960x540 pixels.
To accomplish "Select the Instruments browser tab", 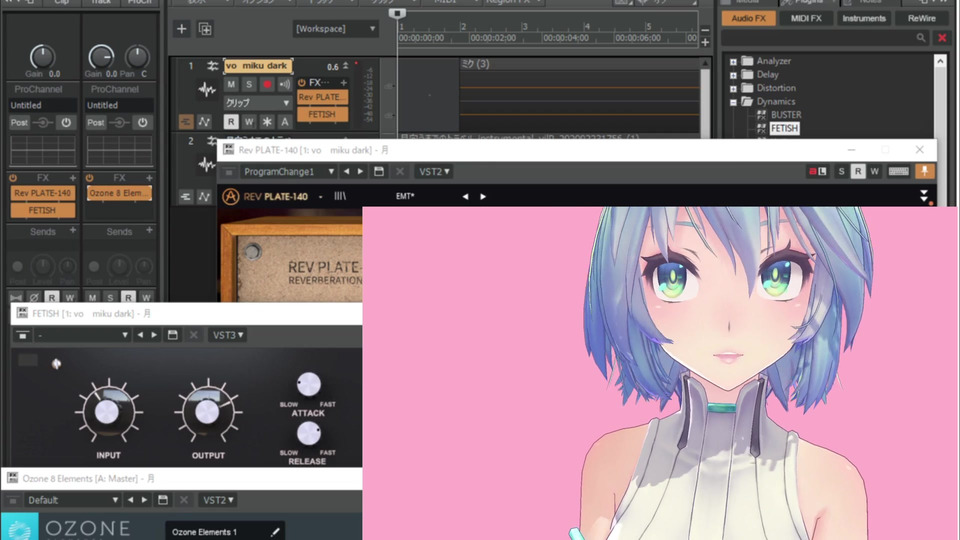I will click(864, 18).
